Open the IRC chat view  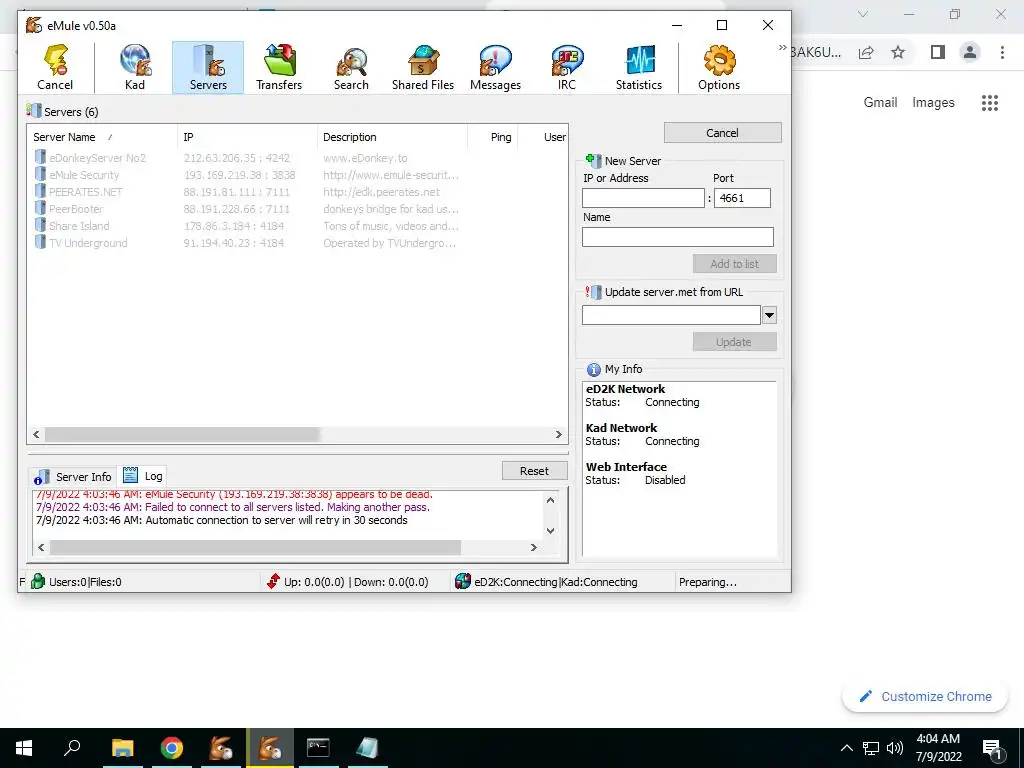coord(567,68)
